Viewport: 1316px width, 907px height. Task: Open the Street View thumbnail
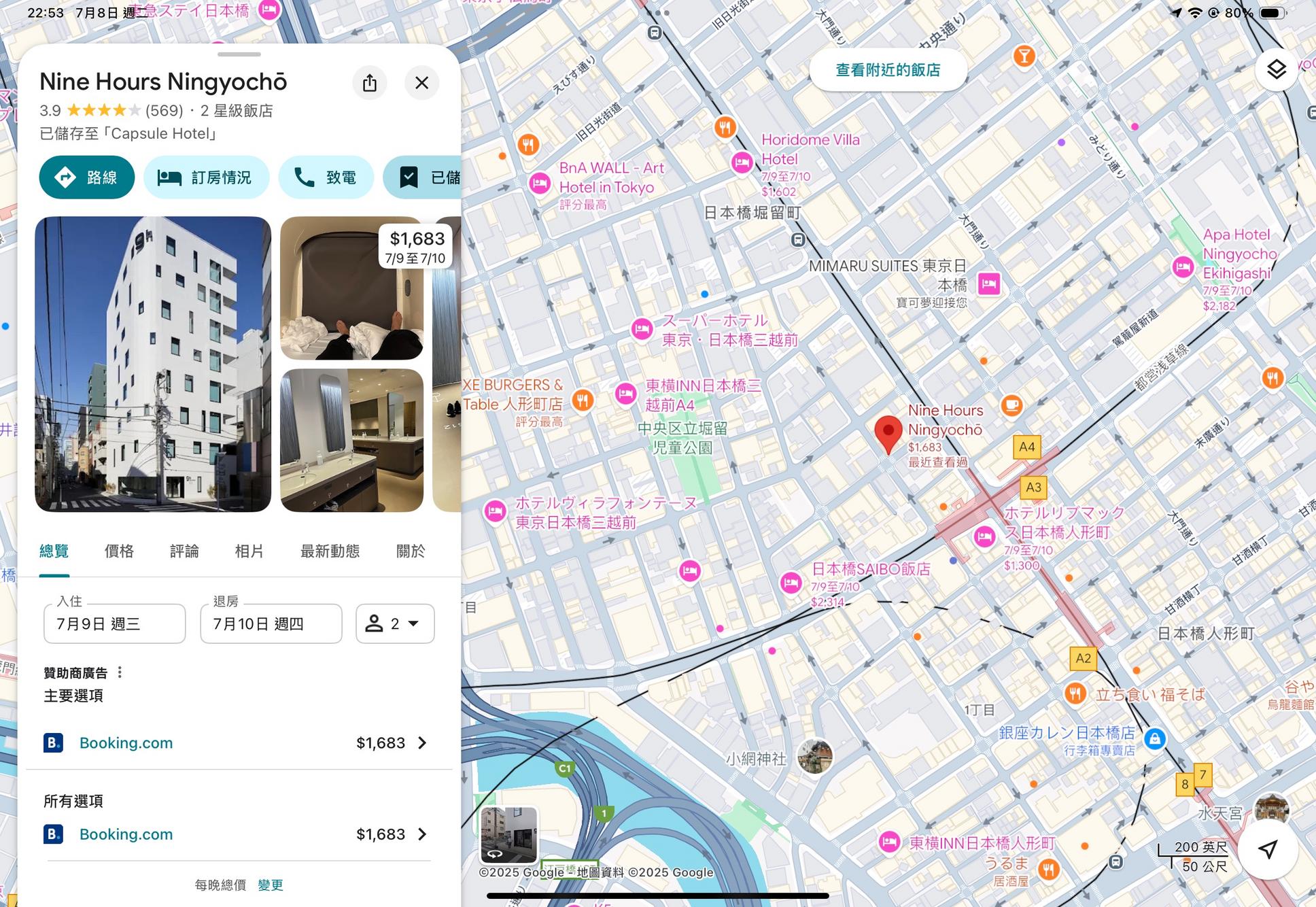509,835
